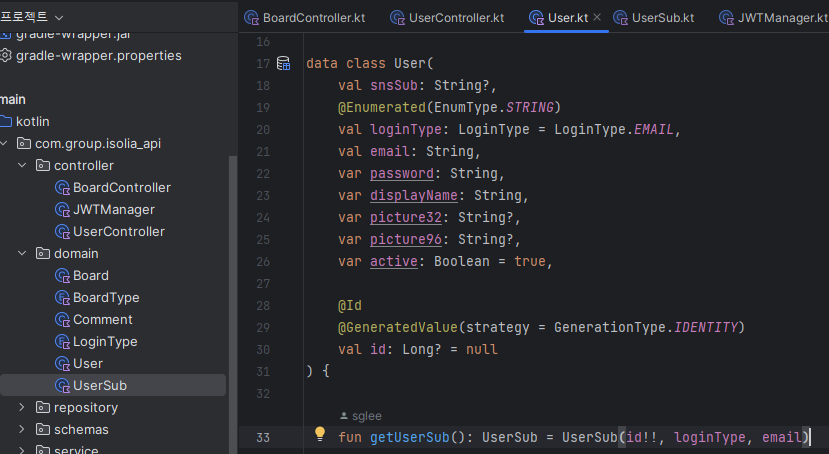Click the database entity gutter icon on line 17

coord(283,63)
